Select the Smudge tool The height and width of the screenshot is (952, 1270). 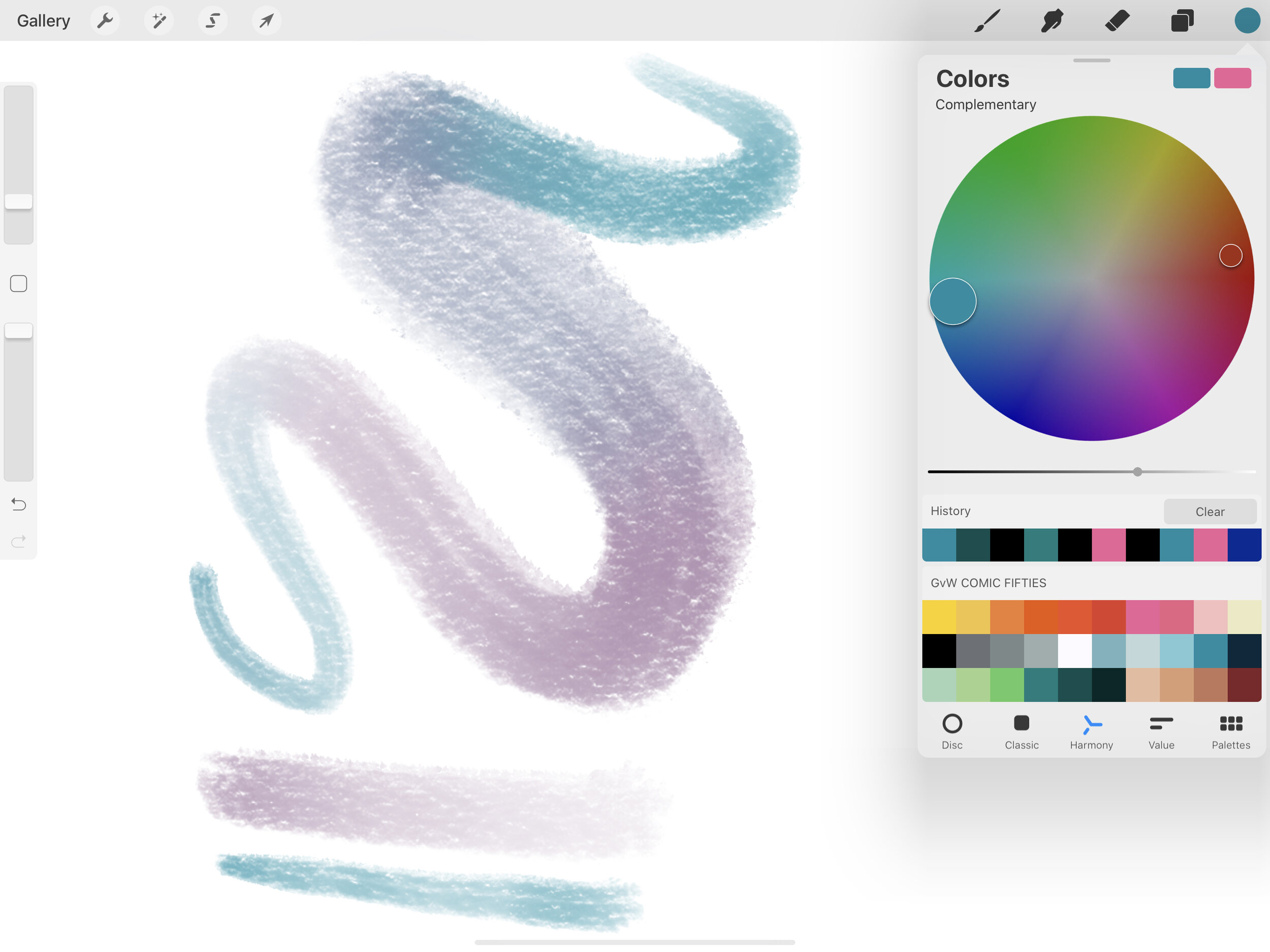pyautogui.click(x=1052, y=21)
